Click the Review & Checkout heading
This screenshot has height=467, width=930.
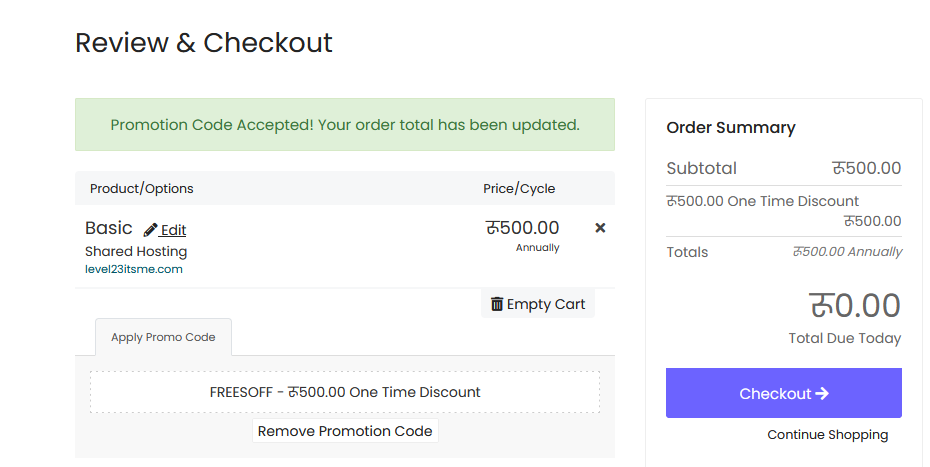[203, 43]
